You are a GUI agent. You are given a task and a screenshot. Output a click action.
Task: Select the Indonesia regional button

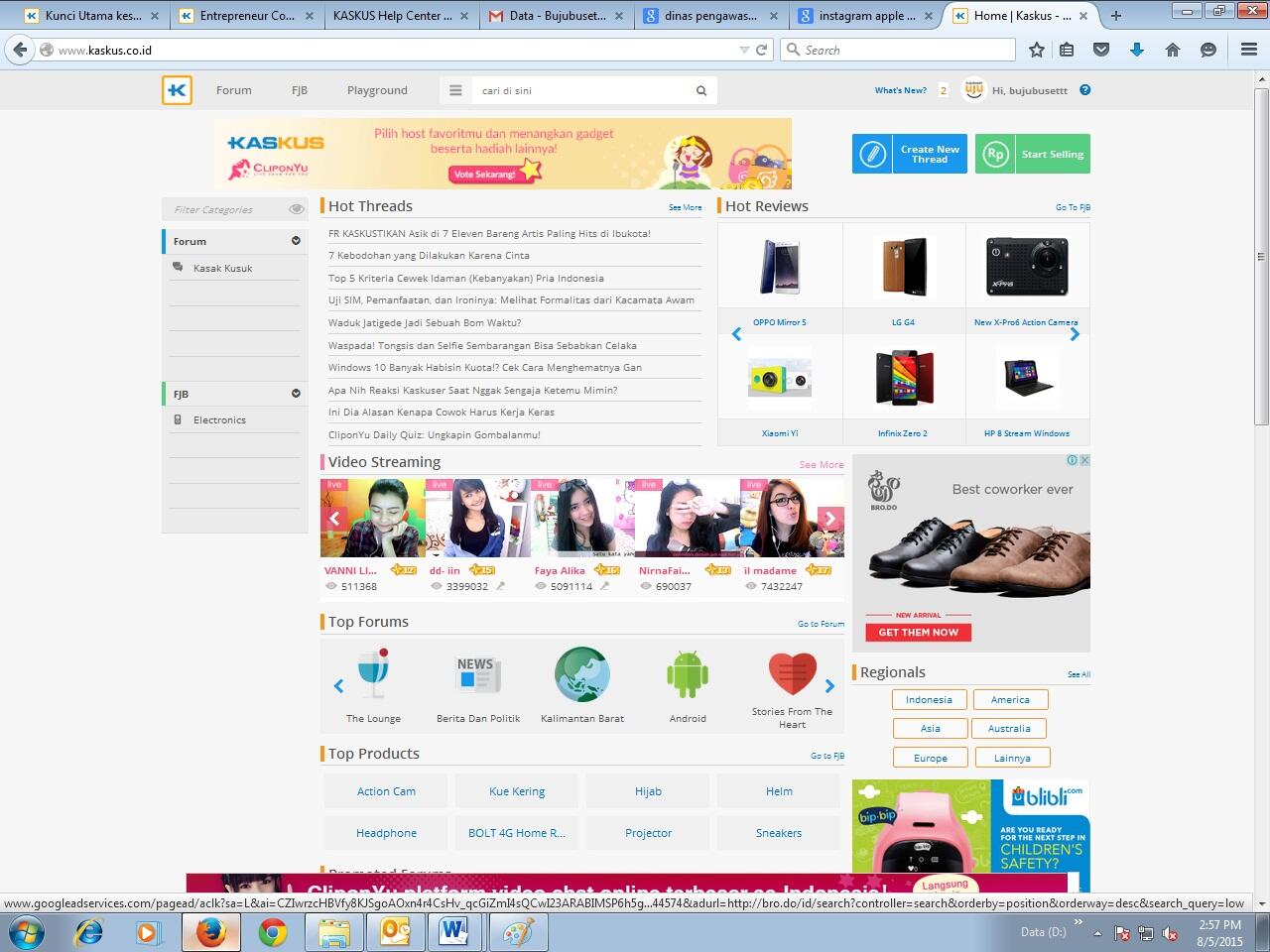pos(929,699)
